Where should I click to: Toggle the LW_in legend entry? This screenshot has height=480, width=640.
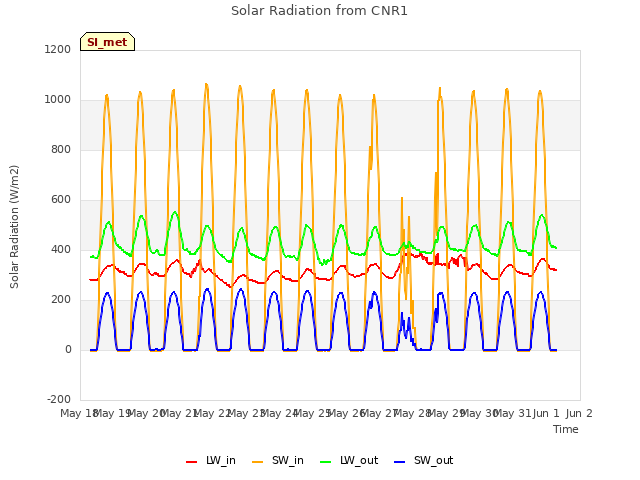pyautogui.click(x=211, y=461)
